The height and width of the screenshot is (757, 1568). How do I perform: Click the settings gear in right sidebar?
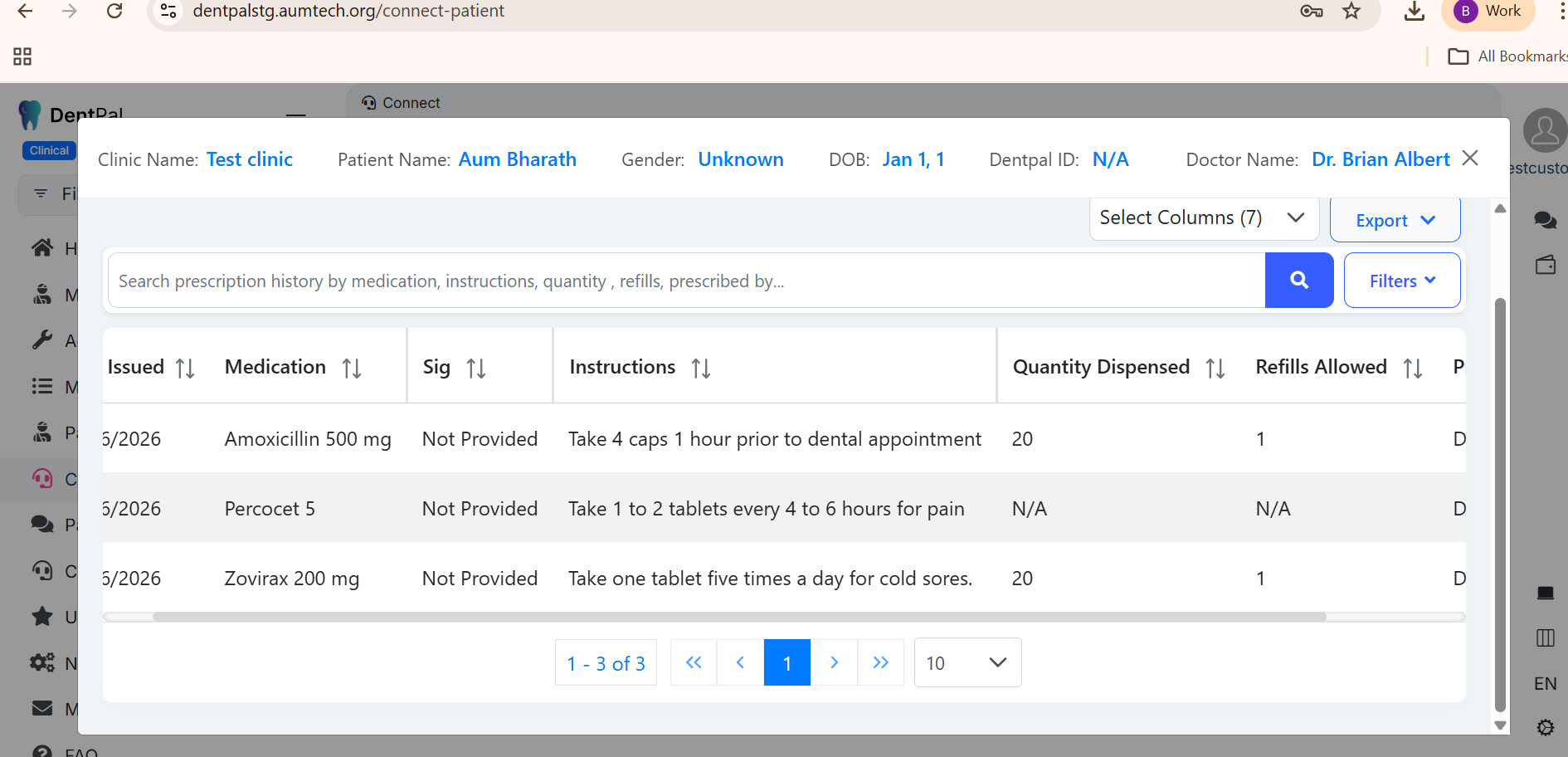point(1545,728)
